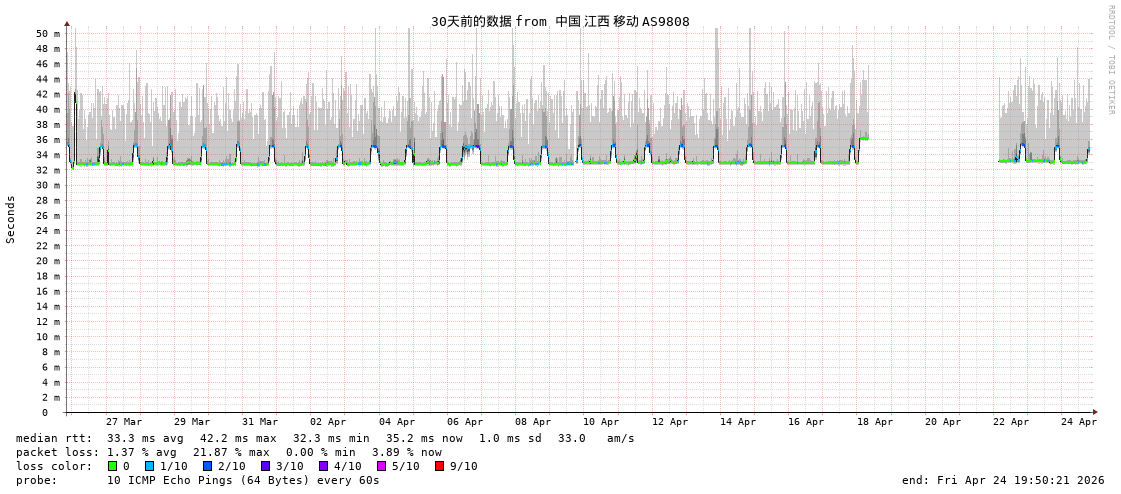
Task: Click the 24 Apr date label
Action: pos(1079,422)
